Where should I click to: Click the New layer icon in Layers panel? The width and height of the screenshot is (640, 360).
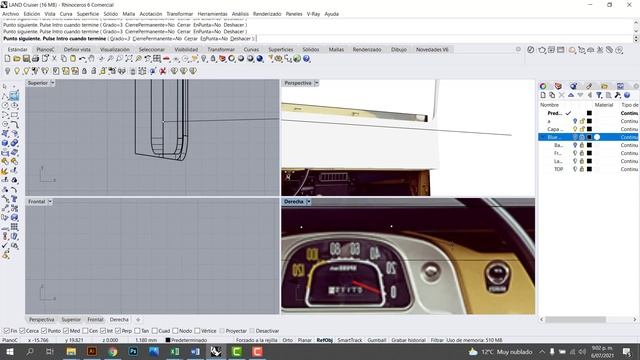[543, 95]
